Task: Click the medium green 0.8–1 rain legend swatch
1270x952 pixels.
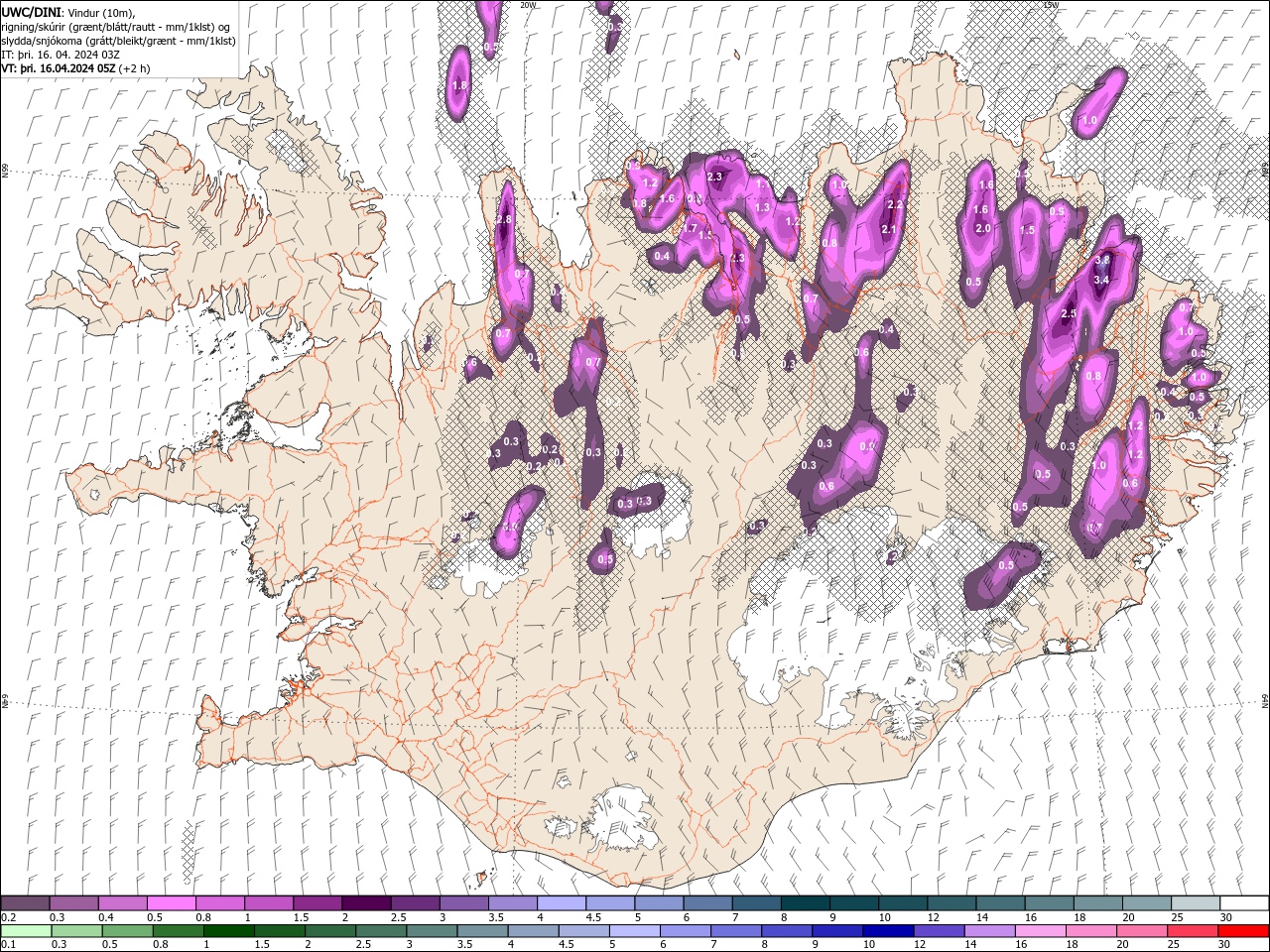Action: pos(179,931)
